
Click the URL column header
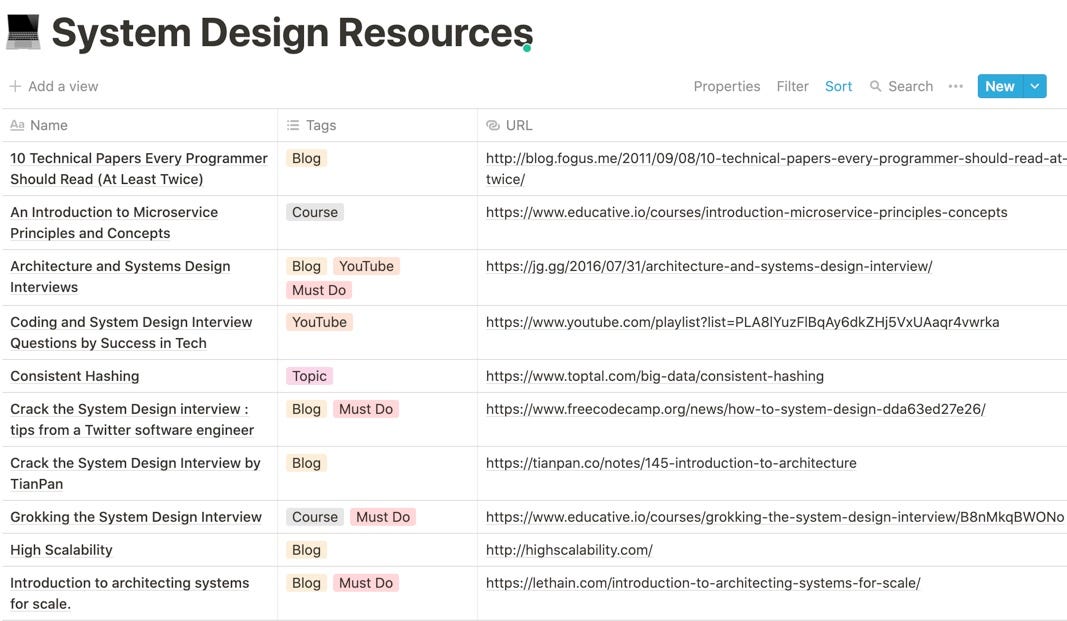coord(519,125)
